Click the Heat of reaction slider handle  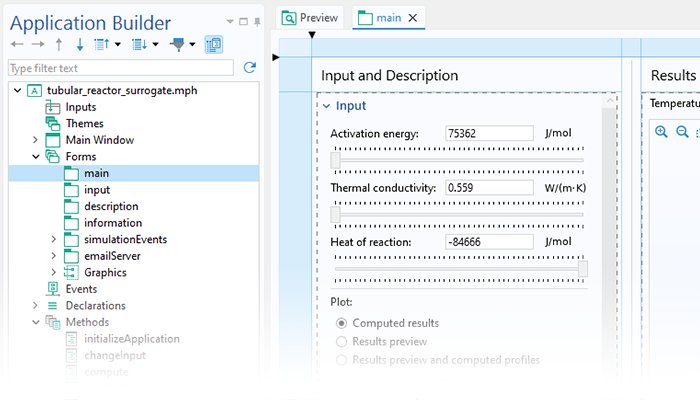pyautogui.click(x=583, y=269)
